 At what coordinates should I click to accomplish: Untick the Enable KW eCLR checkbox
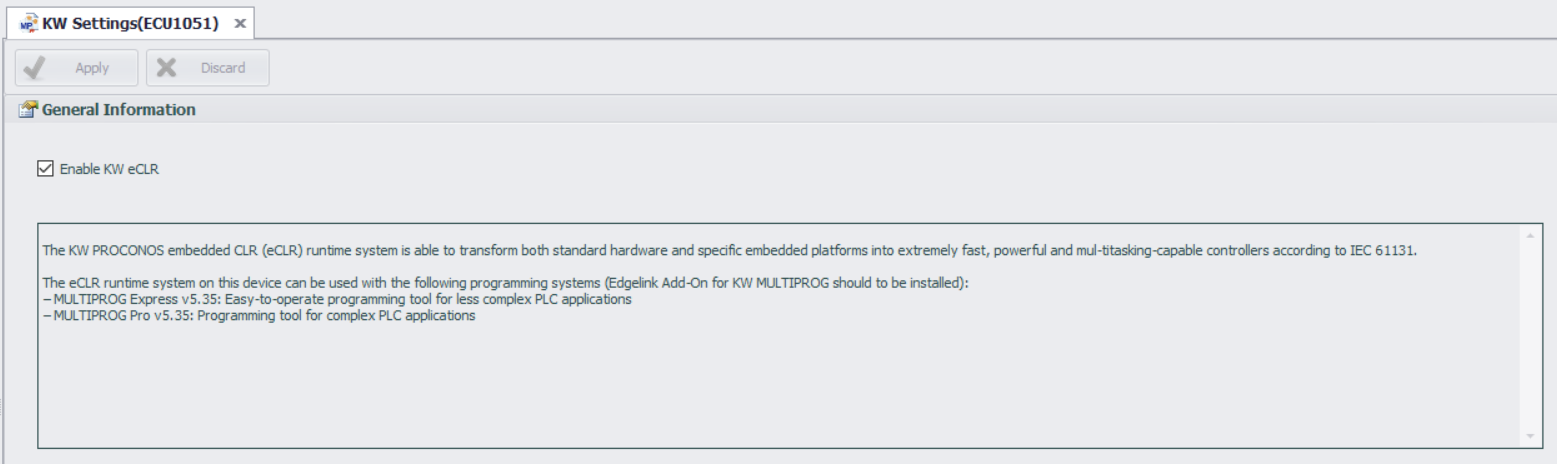[x=44, y=169]
